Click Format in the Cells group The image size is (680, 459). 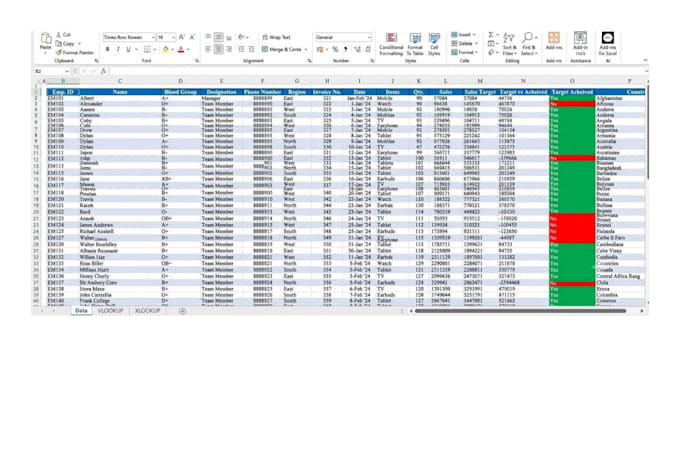pyautogui.click(x=464, y=52)
